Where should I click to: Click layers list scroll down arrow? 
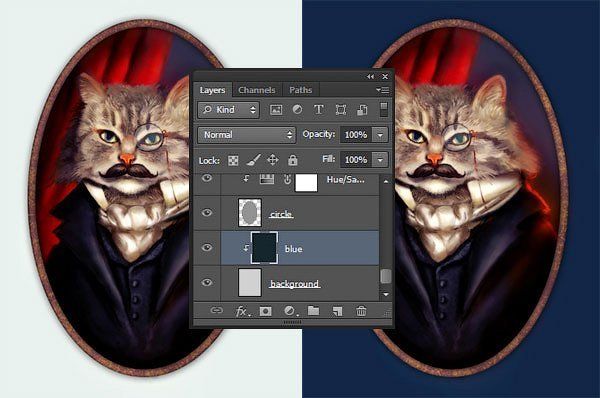(x=386, y=294)
